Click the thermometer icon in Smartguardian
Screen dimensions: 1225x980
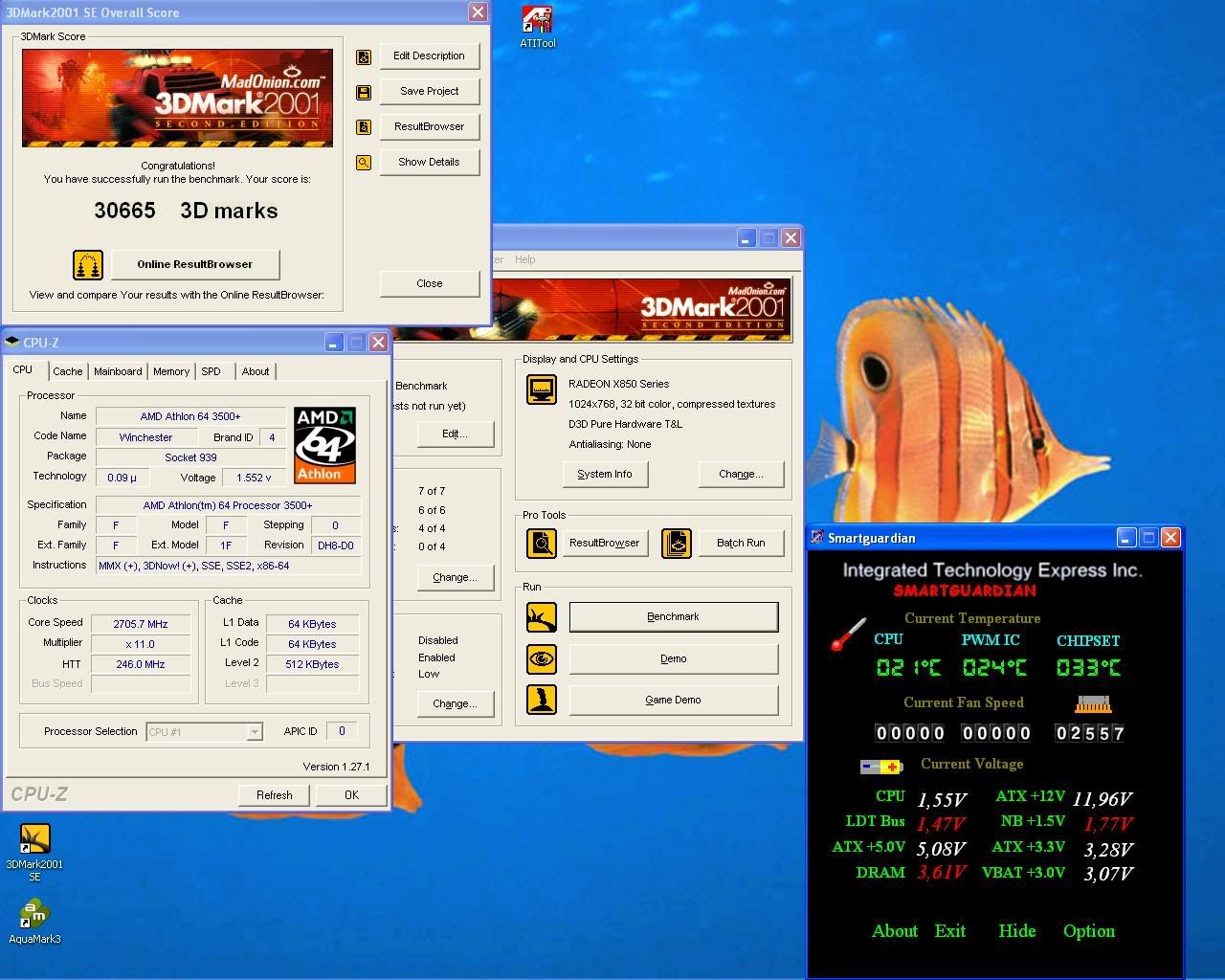click(848, 635)
